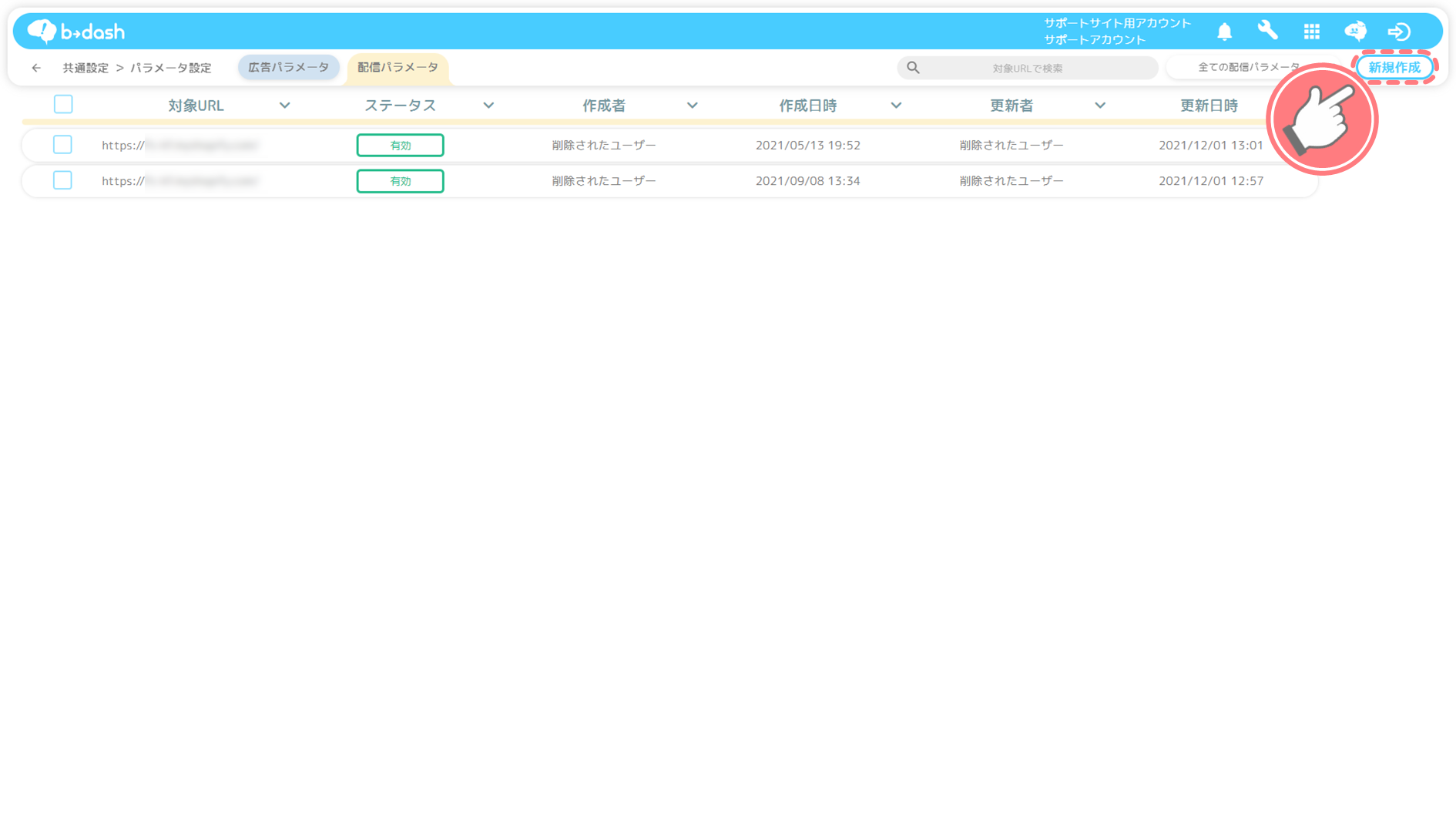Open the apps grid icon
The height and width of the screenshot is (819, 1456).
pyautogui.click(x=1311, y=32)
